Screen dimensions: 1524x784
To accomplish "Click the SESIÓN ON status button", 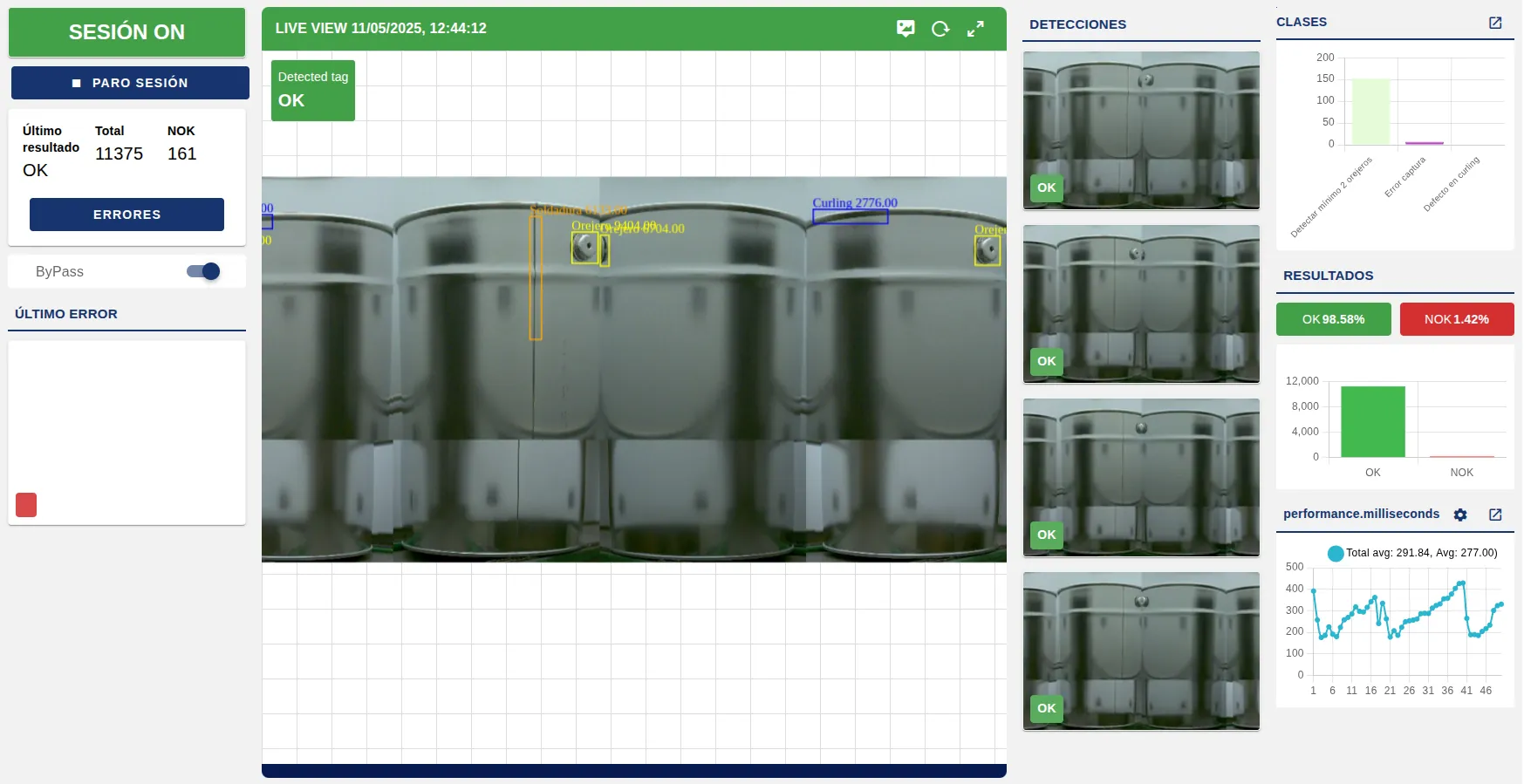I will [x=126, y=32].
